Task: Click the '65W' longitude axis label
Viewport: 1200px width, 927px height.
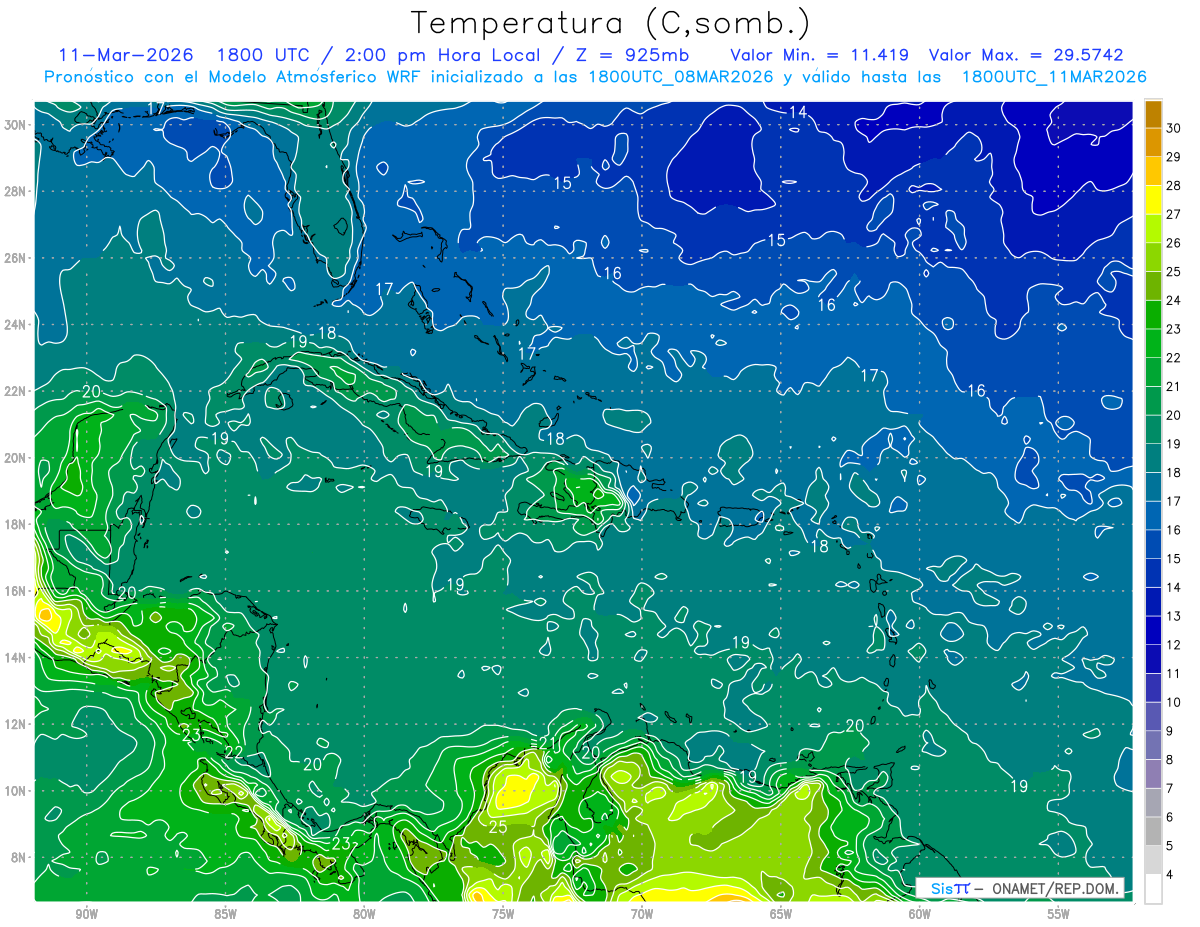Action: 781,914
